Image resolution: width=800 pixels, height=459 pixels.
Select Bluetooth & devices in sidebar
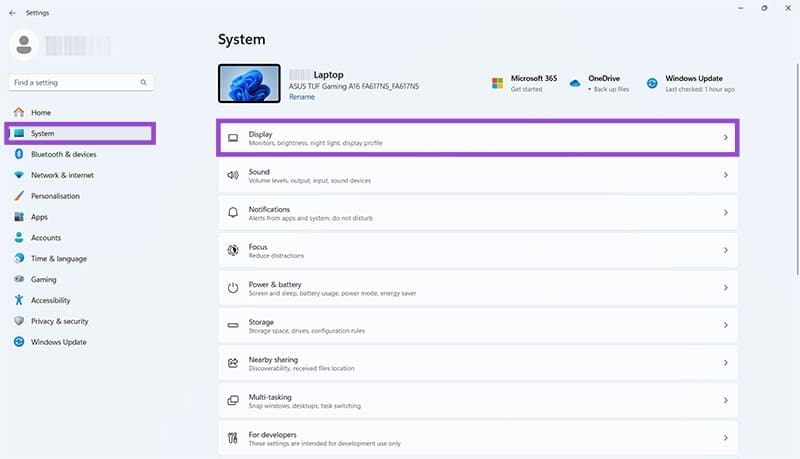click(x=63, y=154)
